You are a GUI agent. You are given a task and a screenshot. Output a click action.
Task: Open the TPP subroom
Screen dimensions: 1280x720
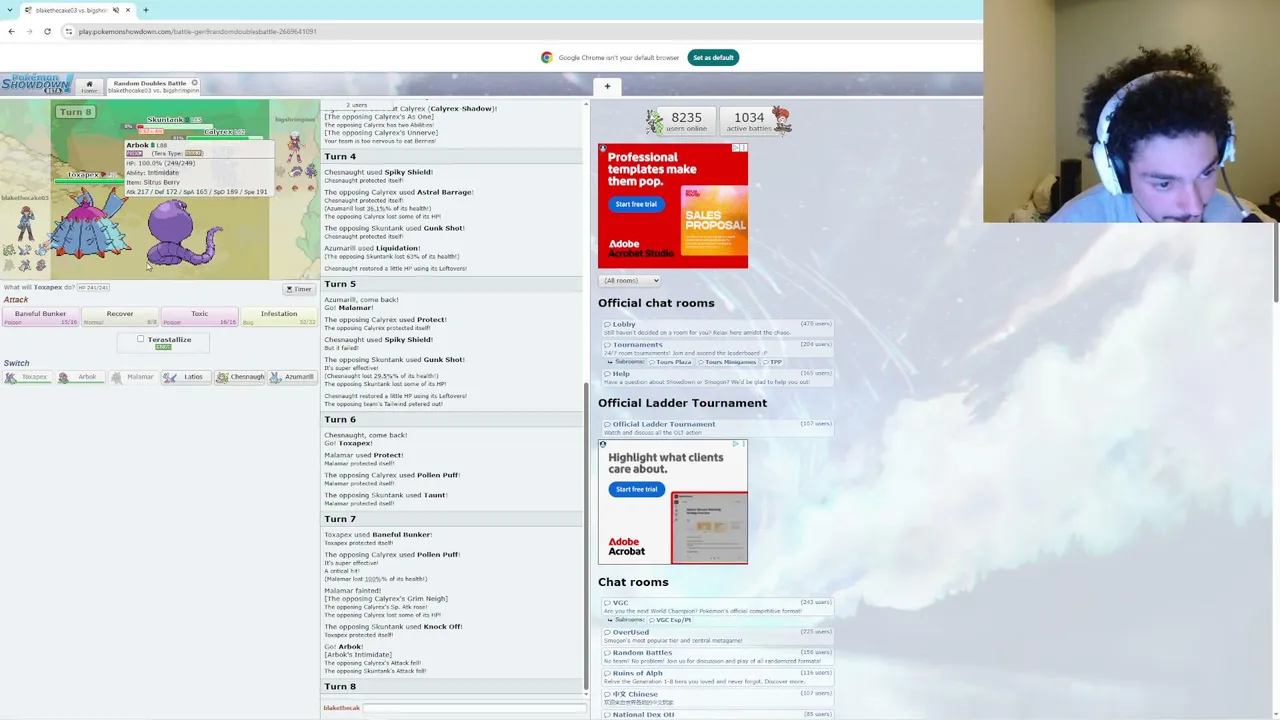pos(775,362)
